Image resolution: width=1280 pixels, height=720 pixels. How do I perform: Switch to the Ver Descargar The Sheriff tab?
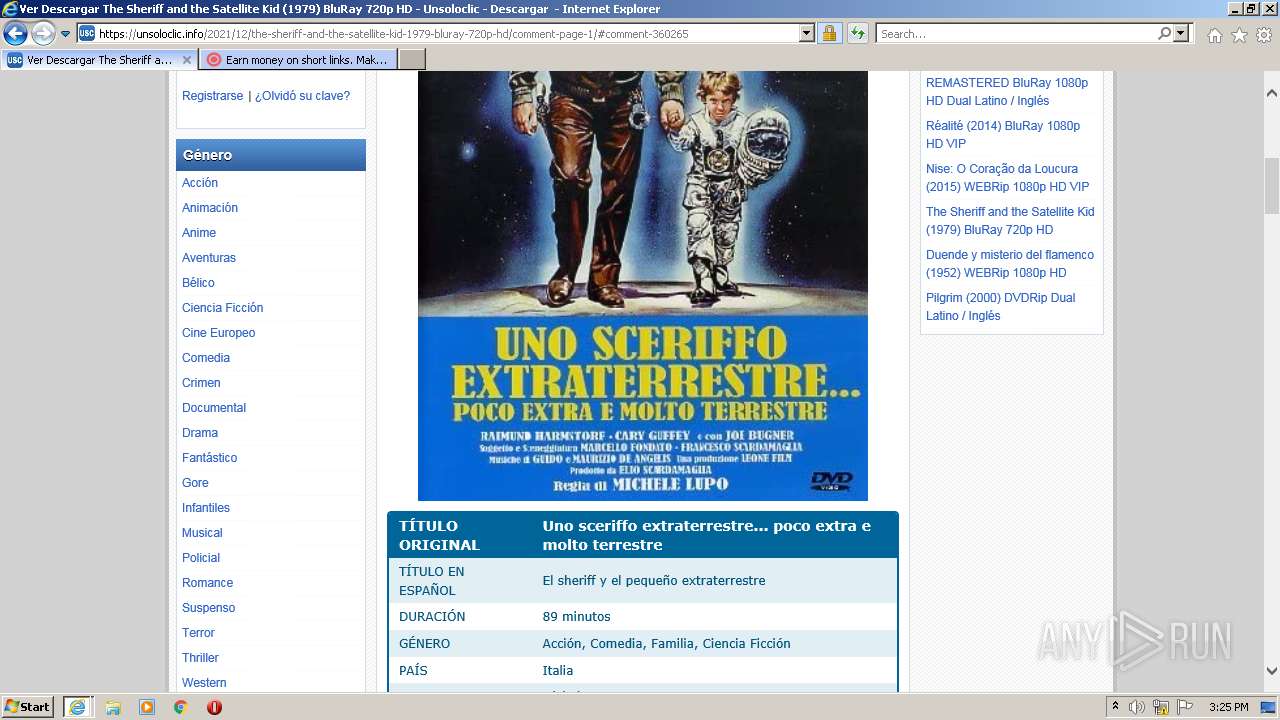(98, 60)
